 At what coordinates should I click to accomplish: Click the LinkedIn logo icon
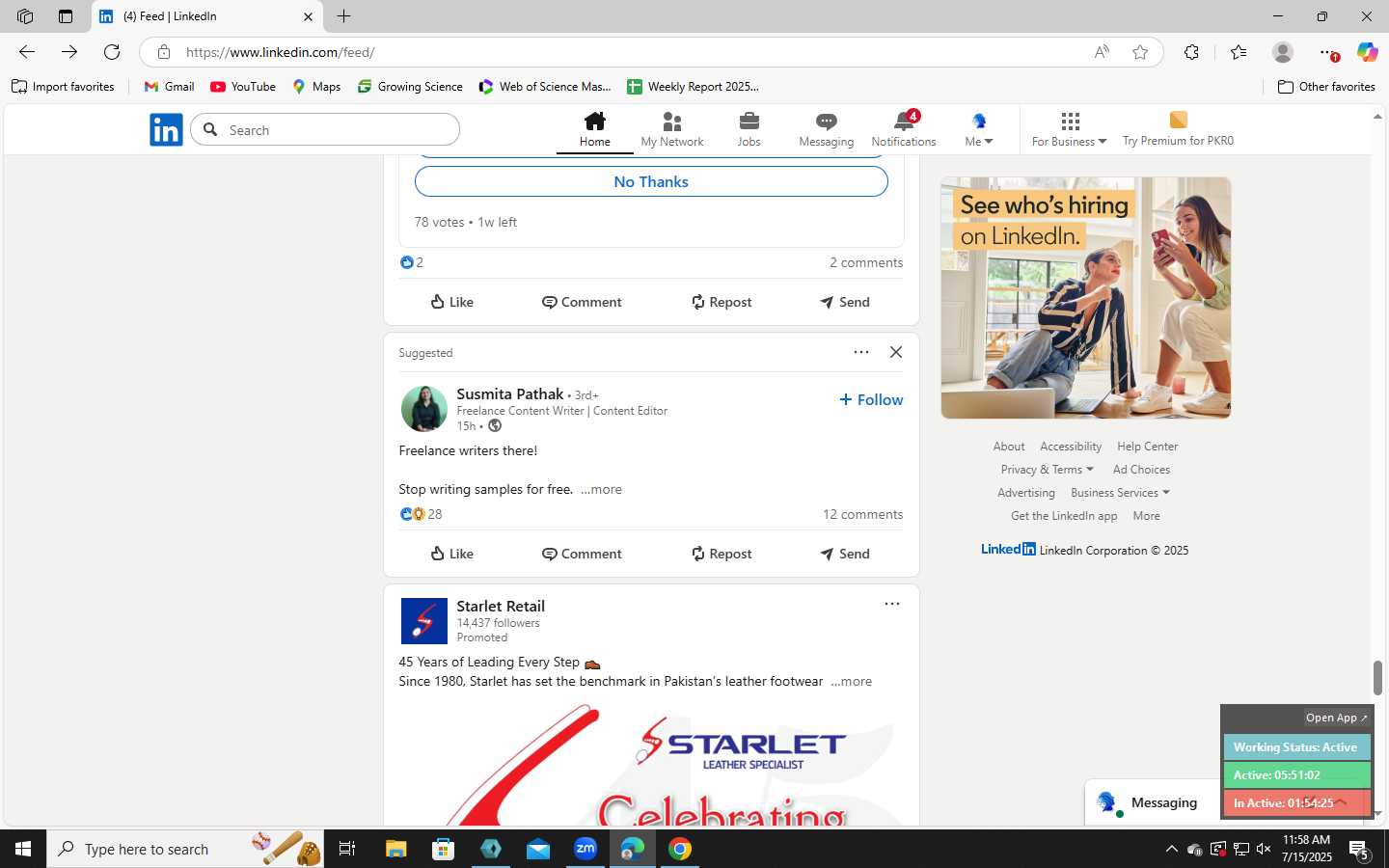click(166, 130)
